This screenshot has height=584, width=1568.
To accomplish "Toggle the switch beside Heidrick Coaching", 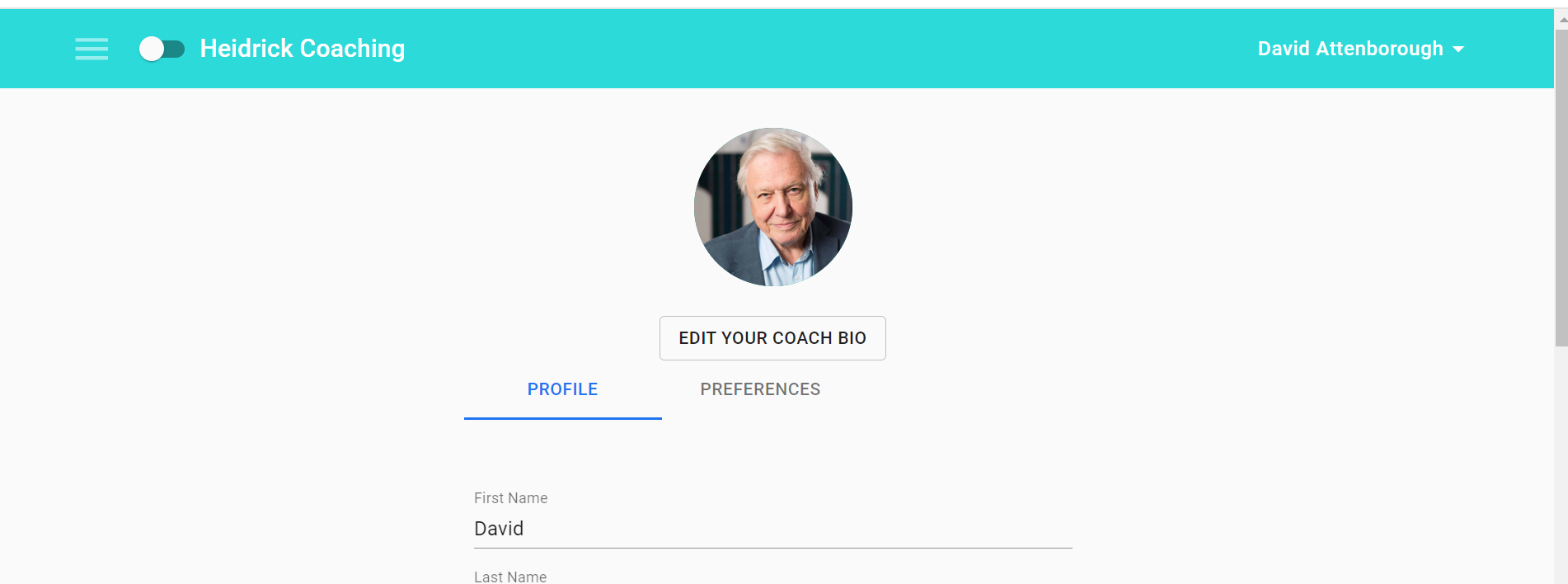I will point(162,49).
